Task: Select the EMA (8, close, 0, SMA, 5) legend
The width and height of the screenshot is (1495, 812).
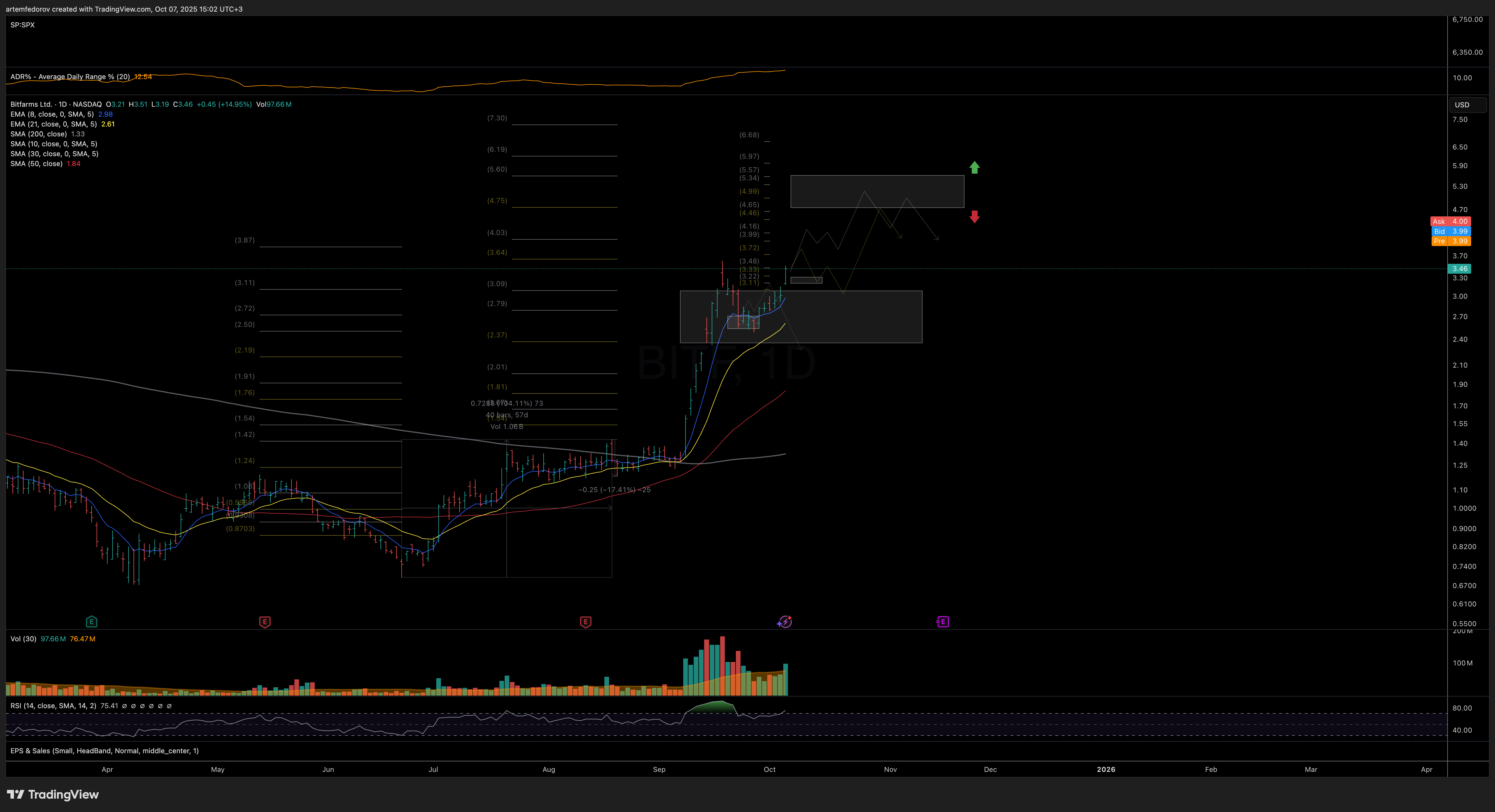Action: click(52, 114)
